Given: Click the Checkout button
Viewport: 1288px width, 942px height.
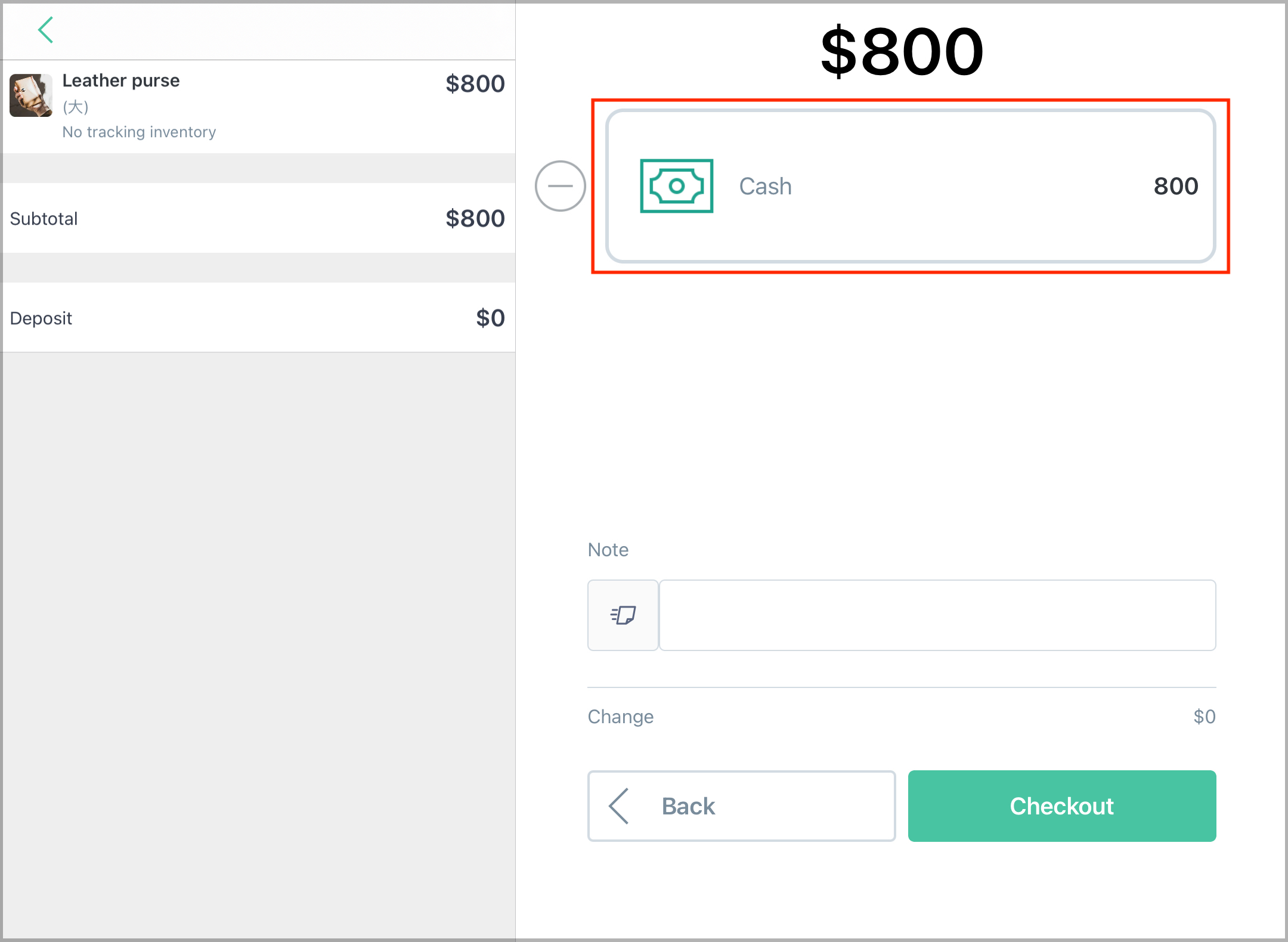Looking at the screenshot, I should point(1062,806).
